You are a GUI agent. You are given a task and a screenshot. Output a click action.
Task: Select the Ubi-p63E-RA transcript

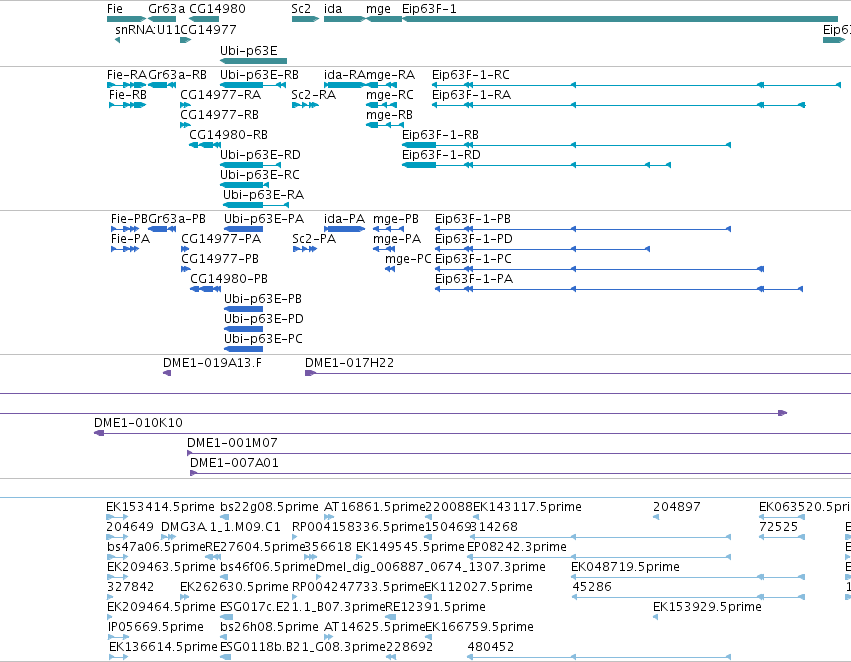point(256,205)
